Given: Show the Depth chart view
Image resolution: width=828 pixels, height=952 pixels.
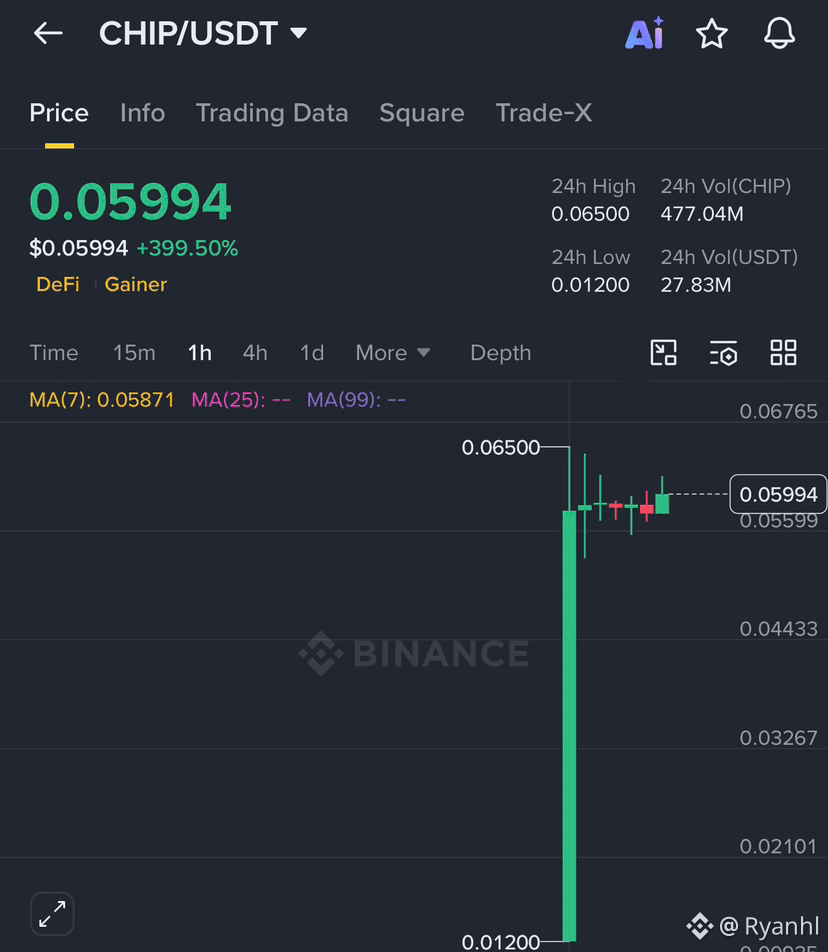Looking at the screenshot, I should click(x=501, y=353).
